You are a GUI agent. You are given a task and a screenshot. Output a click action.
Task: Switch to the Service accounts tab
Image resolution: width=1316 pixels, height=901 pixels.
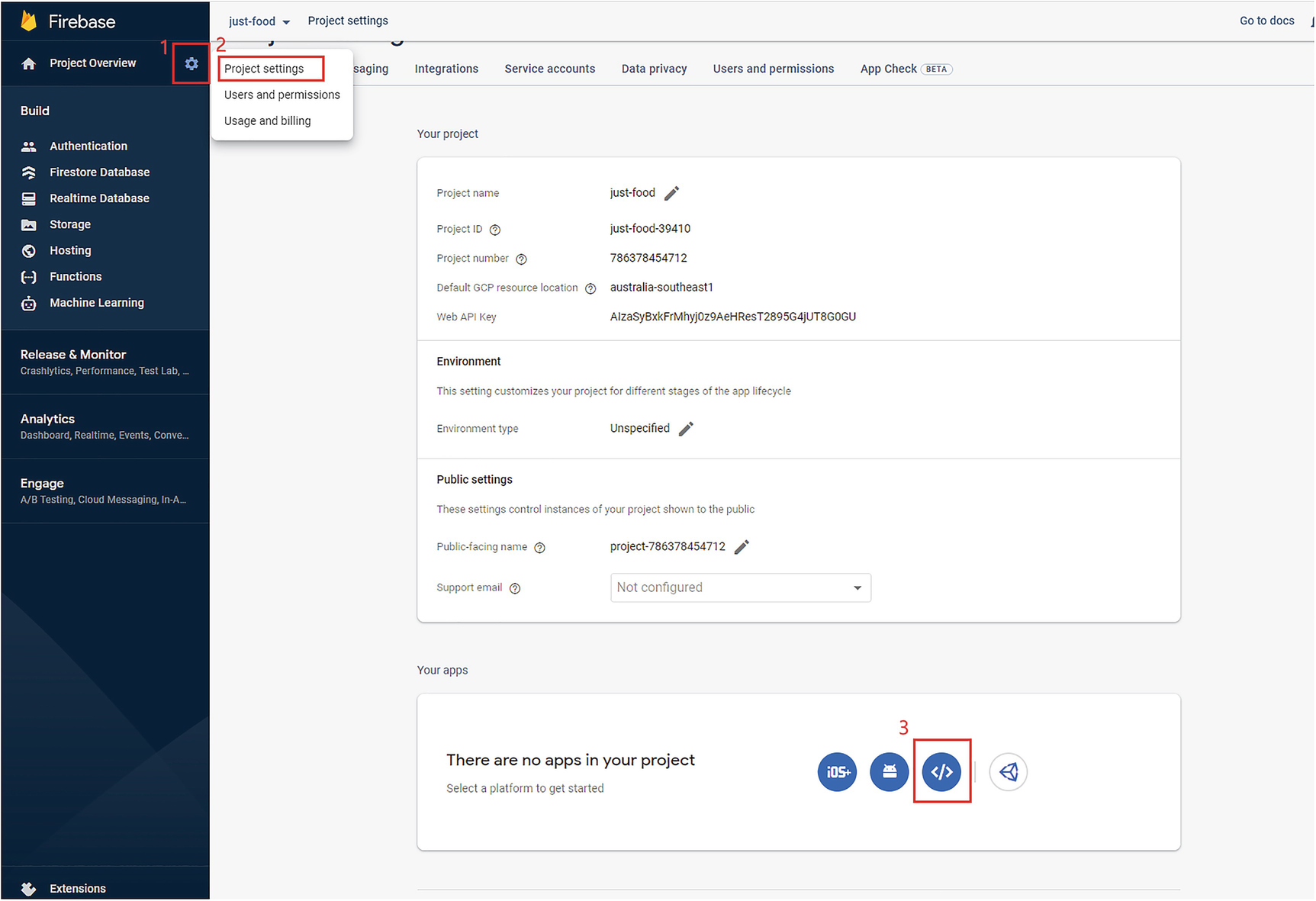(549, 69)
